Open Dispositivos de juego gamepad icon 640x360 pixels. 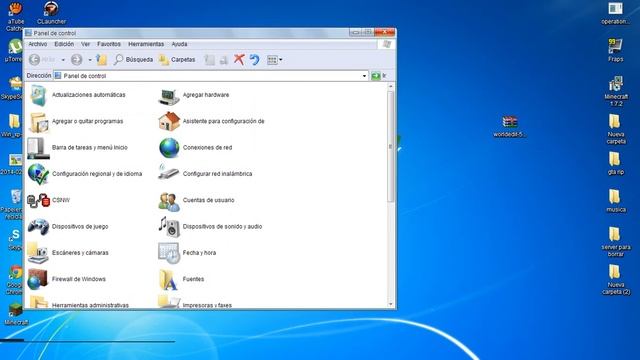38,227
